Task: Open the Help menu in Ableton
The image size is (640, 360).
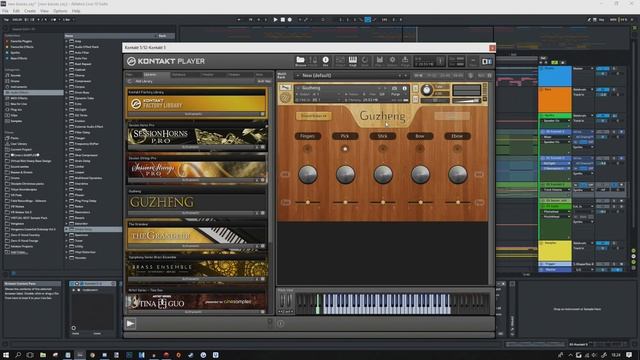Action: [x=76, y=11]
